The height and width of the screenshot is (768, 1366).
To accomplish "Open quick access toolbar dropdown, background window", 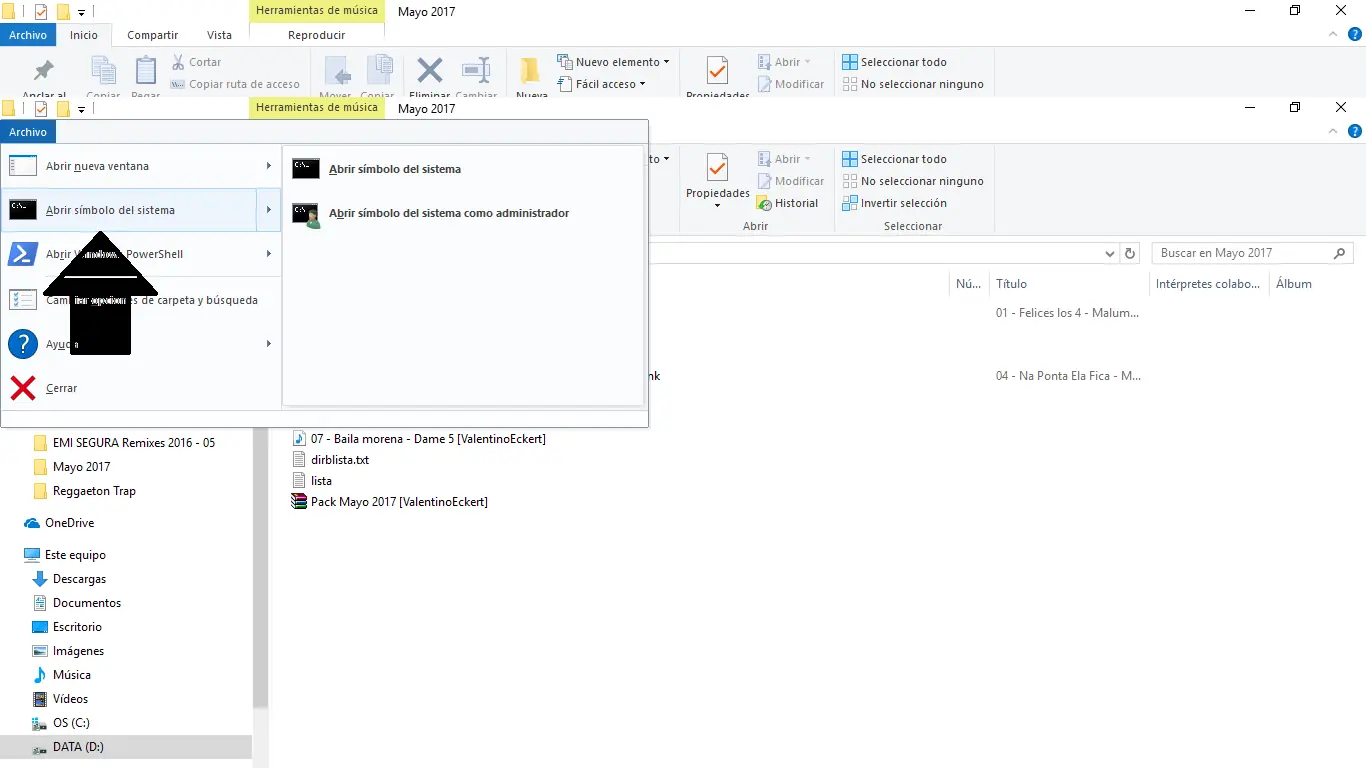I will (x=82, y=13).
